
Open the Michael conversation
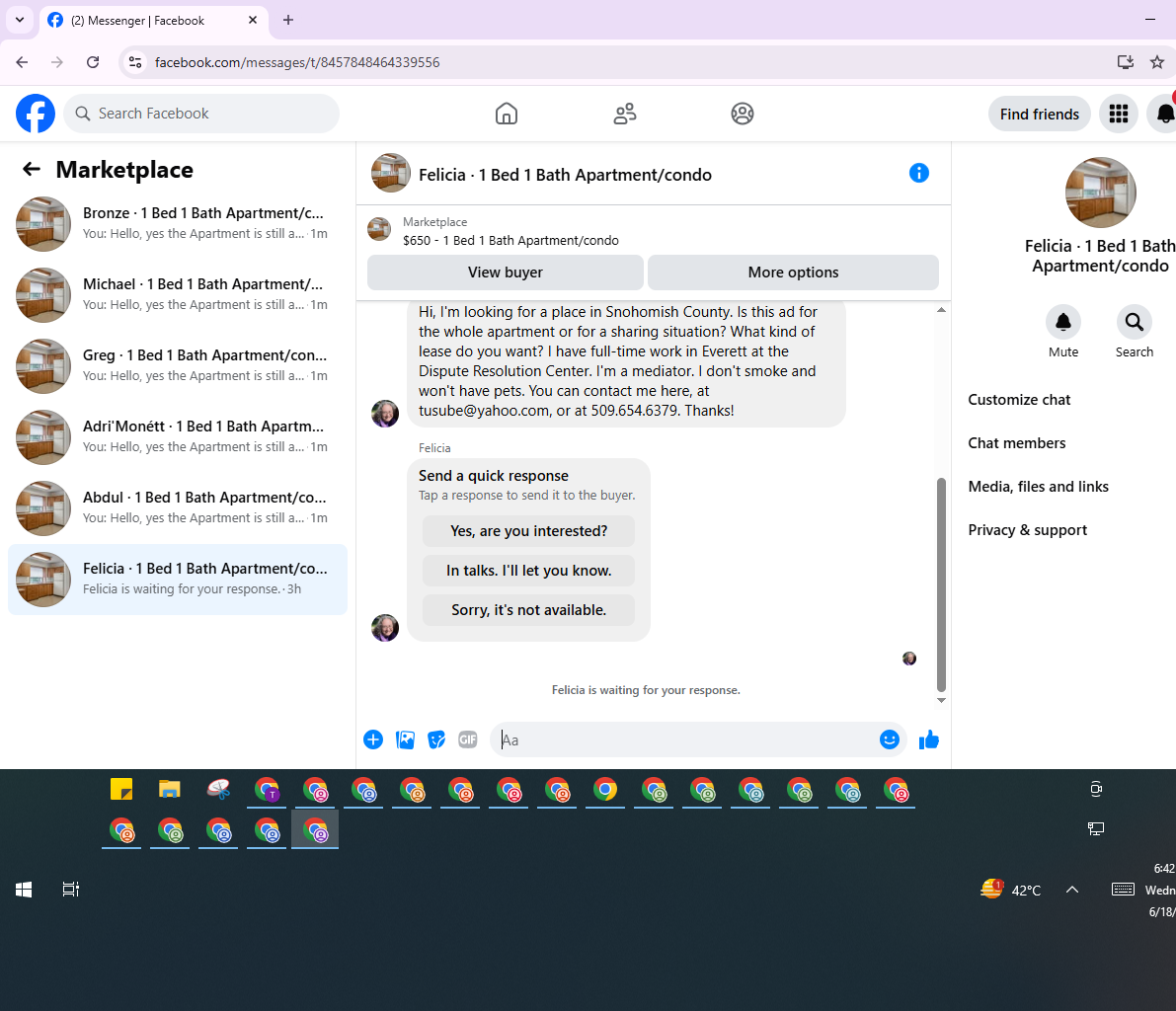coord(178,295)
